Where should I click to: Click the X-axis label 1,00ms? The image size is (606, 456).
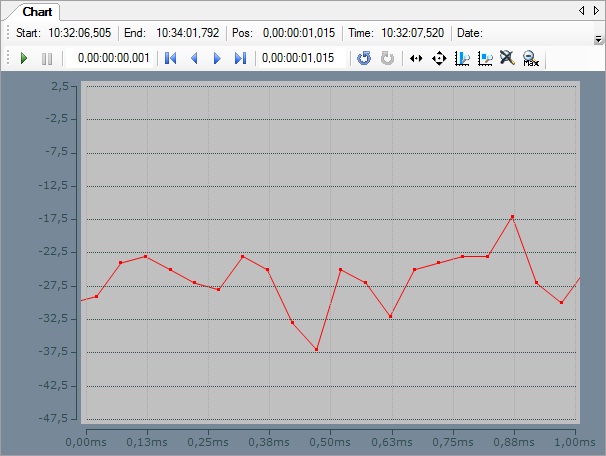click(x=575, y=442)
